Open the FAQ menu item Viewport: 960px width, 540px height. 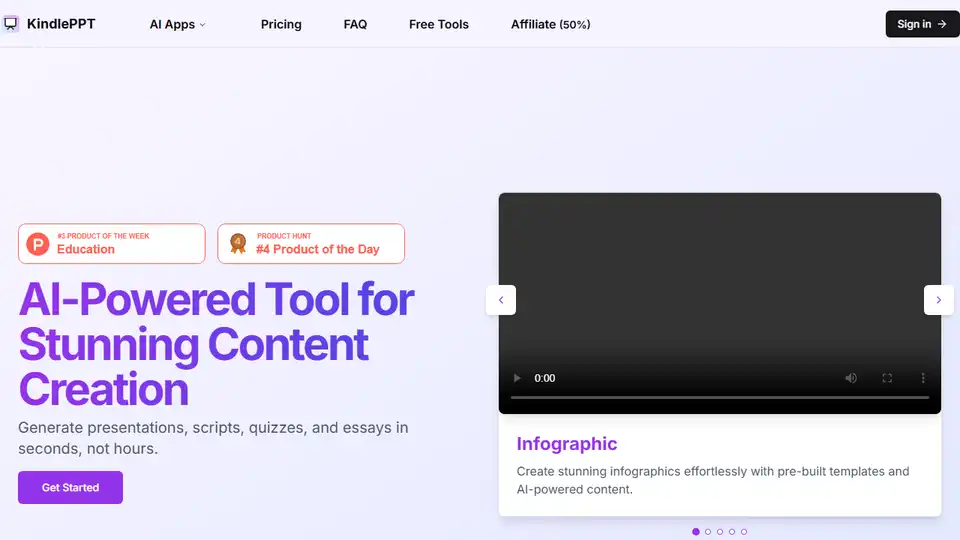355,24
